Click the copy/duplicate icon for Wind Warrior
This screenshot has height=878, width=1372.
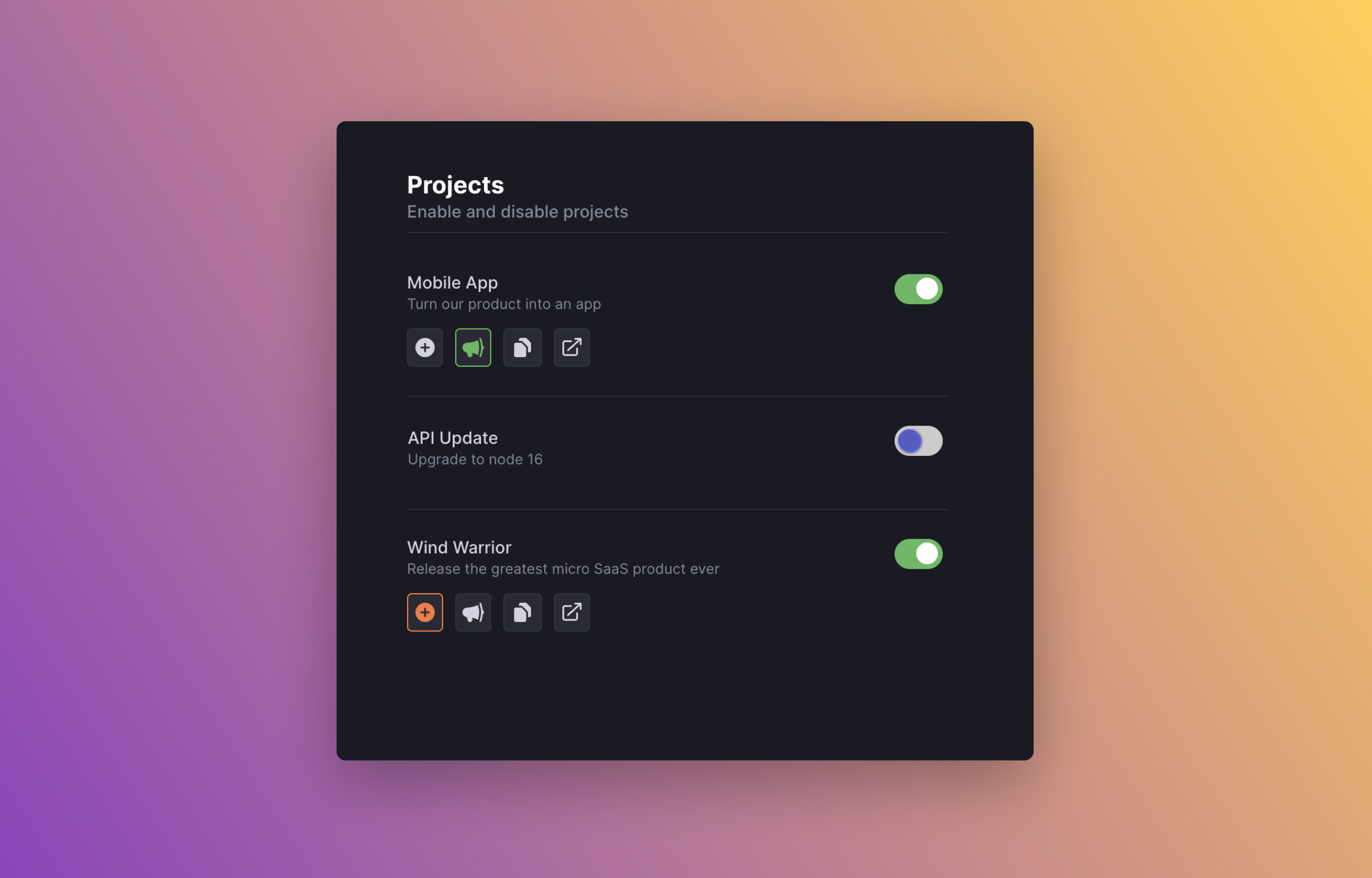pos(522,611)
